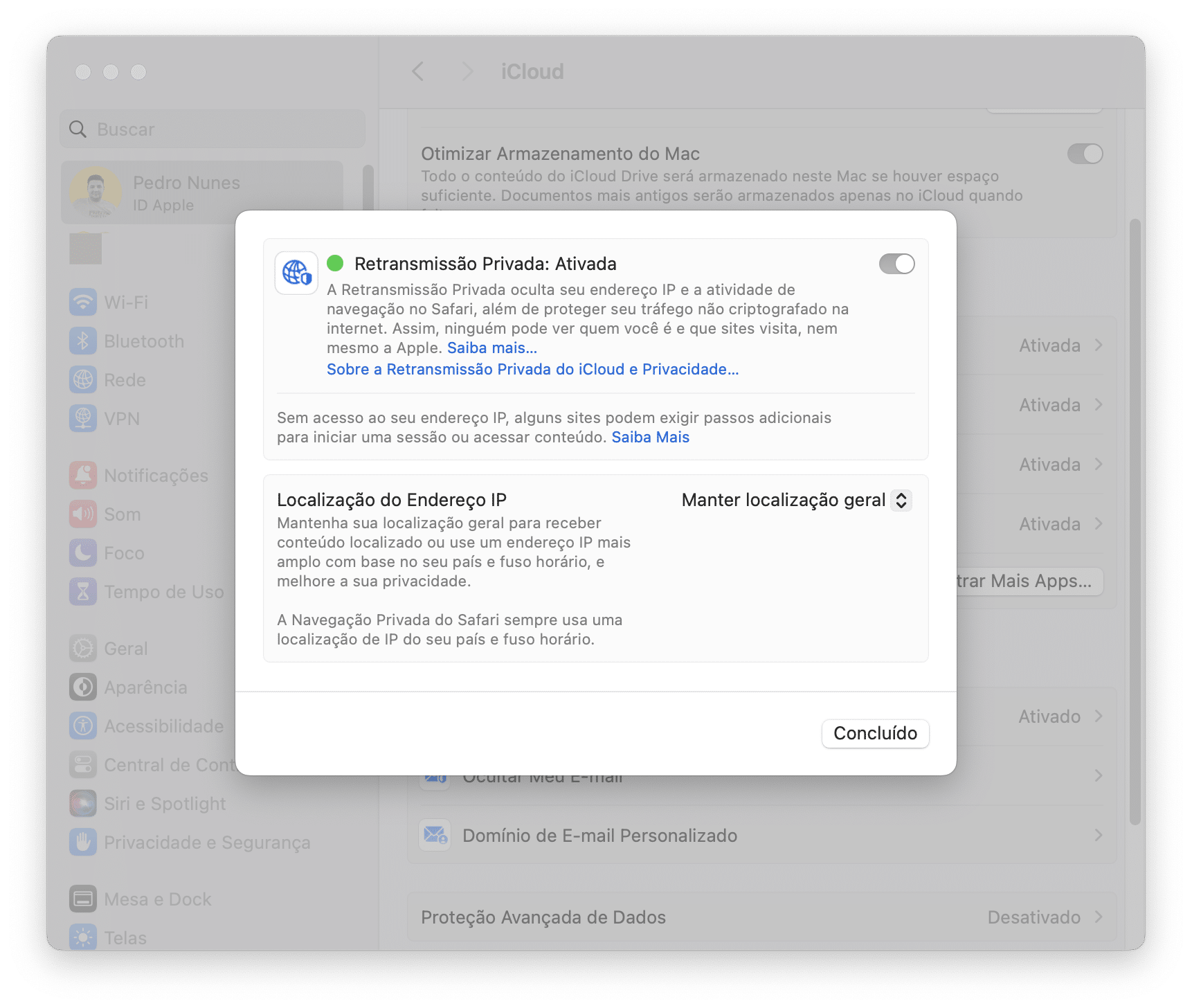Viewport: 1192px width, 1008px height.
Task: Open Central de Controle icon
Action: coord(83,764)
